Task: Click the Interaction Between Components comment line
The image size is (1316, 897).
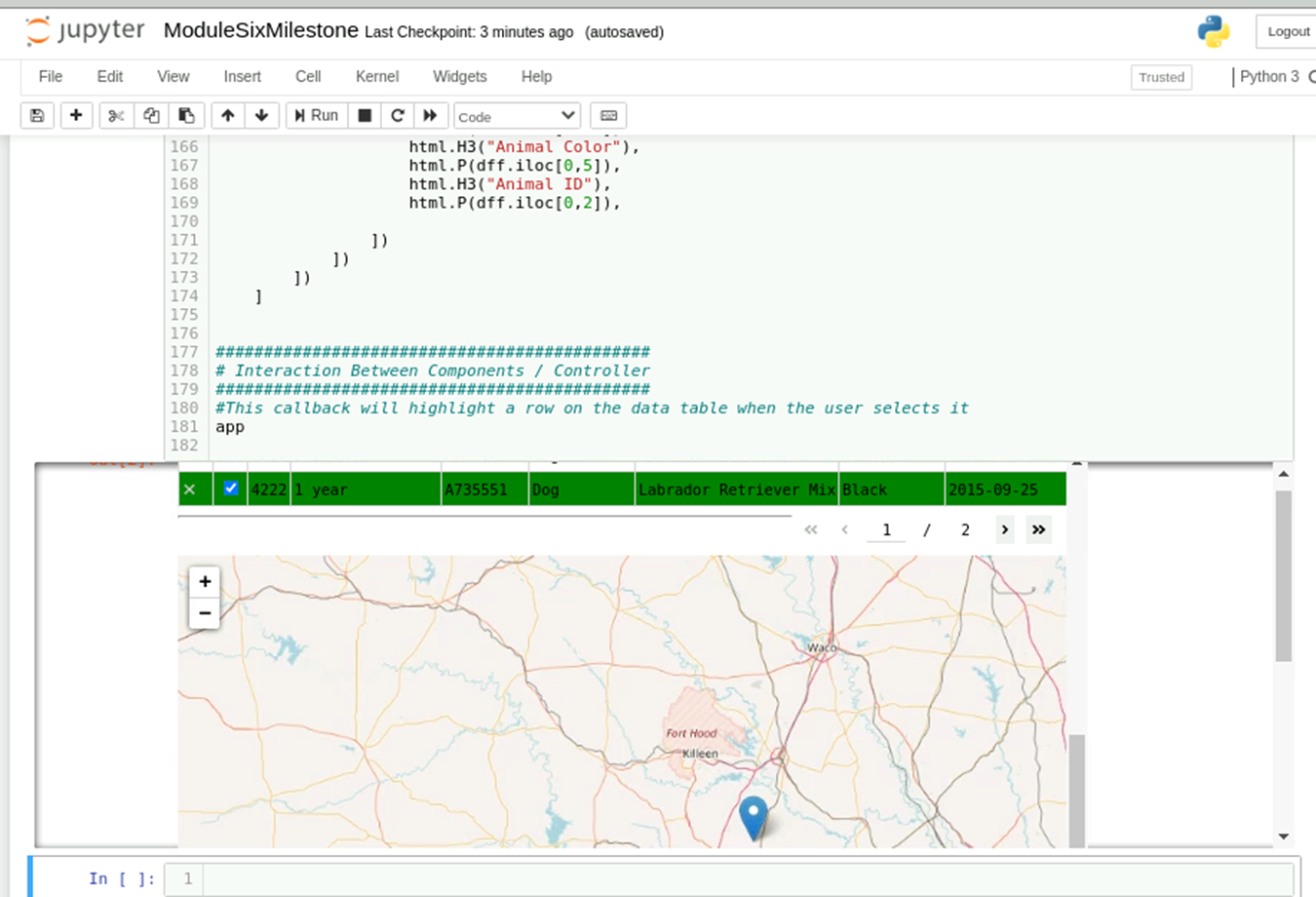Action: point(432,370)
